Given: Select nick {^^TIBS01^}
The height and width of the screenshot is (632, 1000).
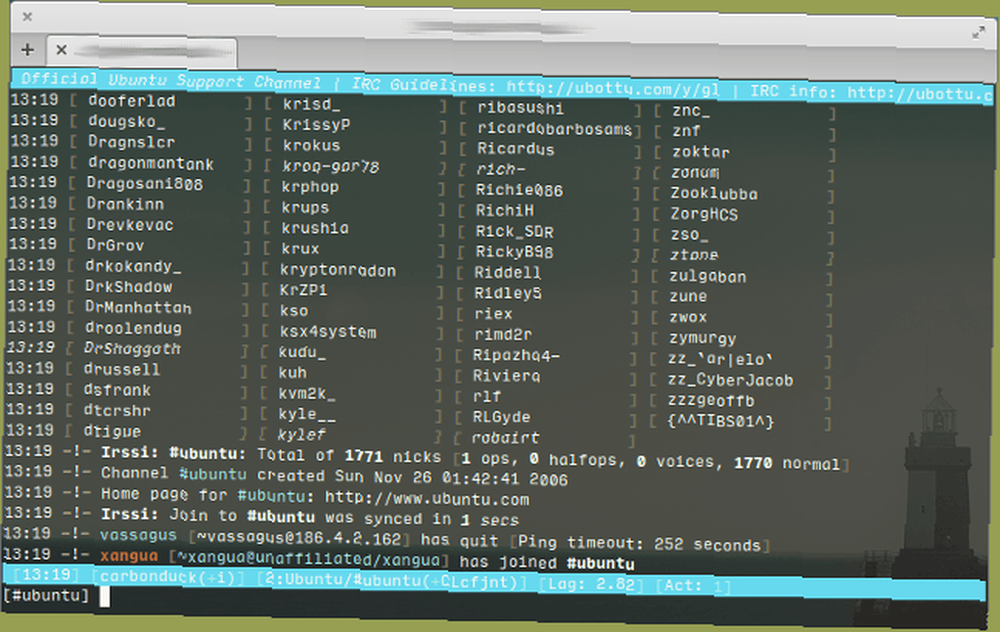Looking at the screenshot, I should 721,422.
